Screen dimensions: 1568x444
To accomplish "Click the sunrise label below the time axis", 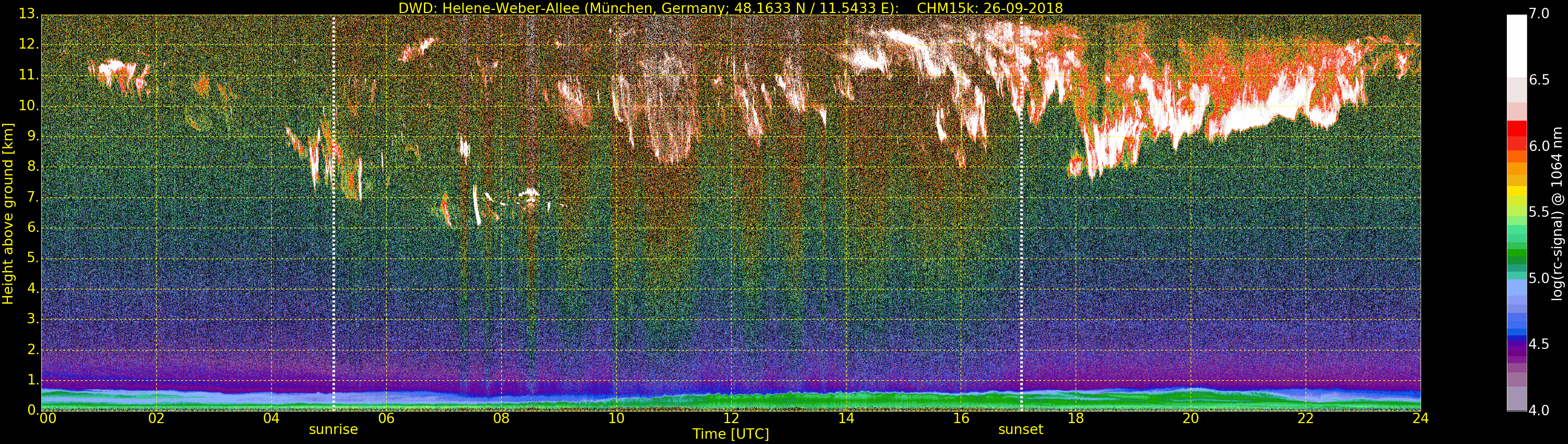I will 333,429.
